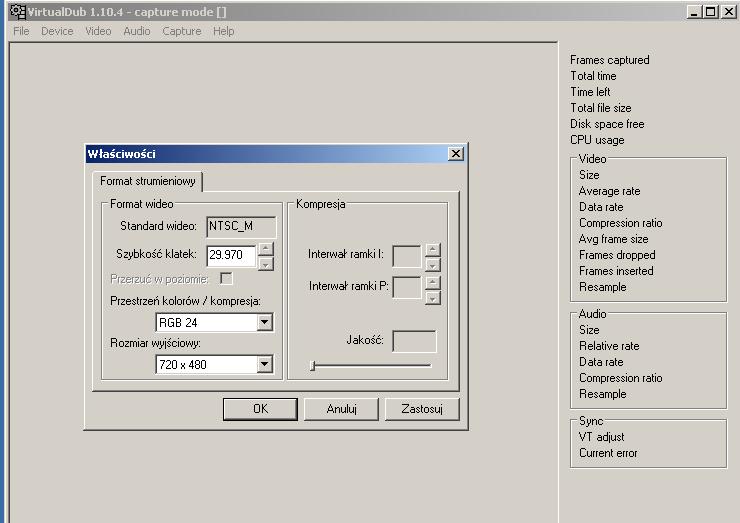Click the Anuluj button
This screenshot has height=523, width=740.
click(342, 409)
